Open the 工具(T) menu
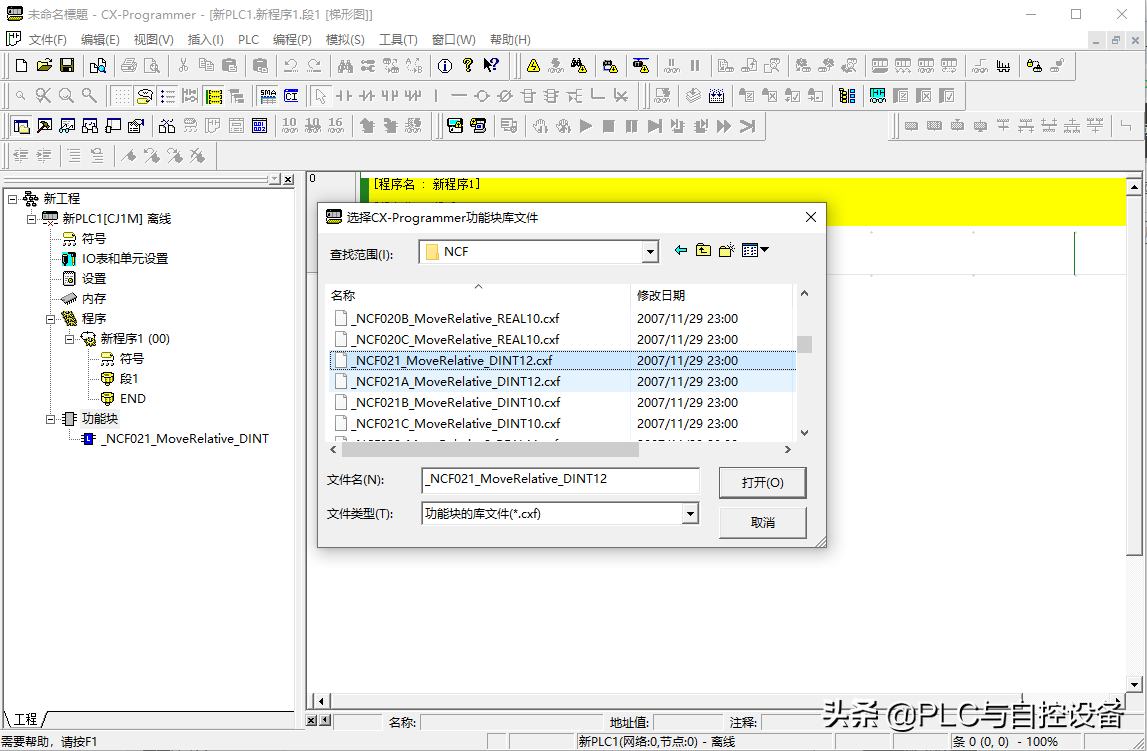The height and width of the screenshot is (751, 1147). tap(398, 40)
